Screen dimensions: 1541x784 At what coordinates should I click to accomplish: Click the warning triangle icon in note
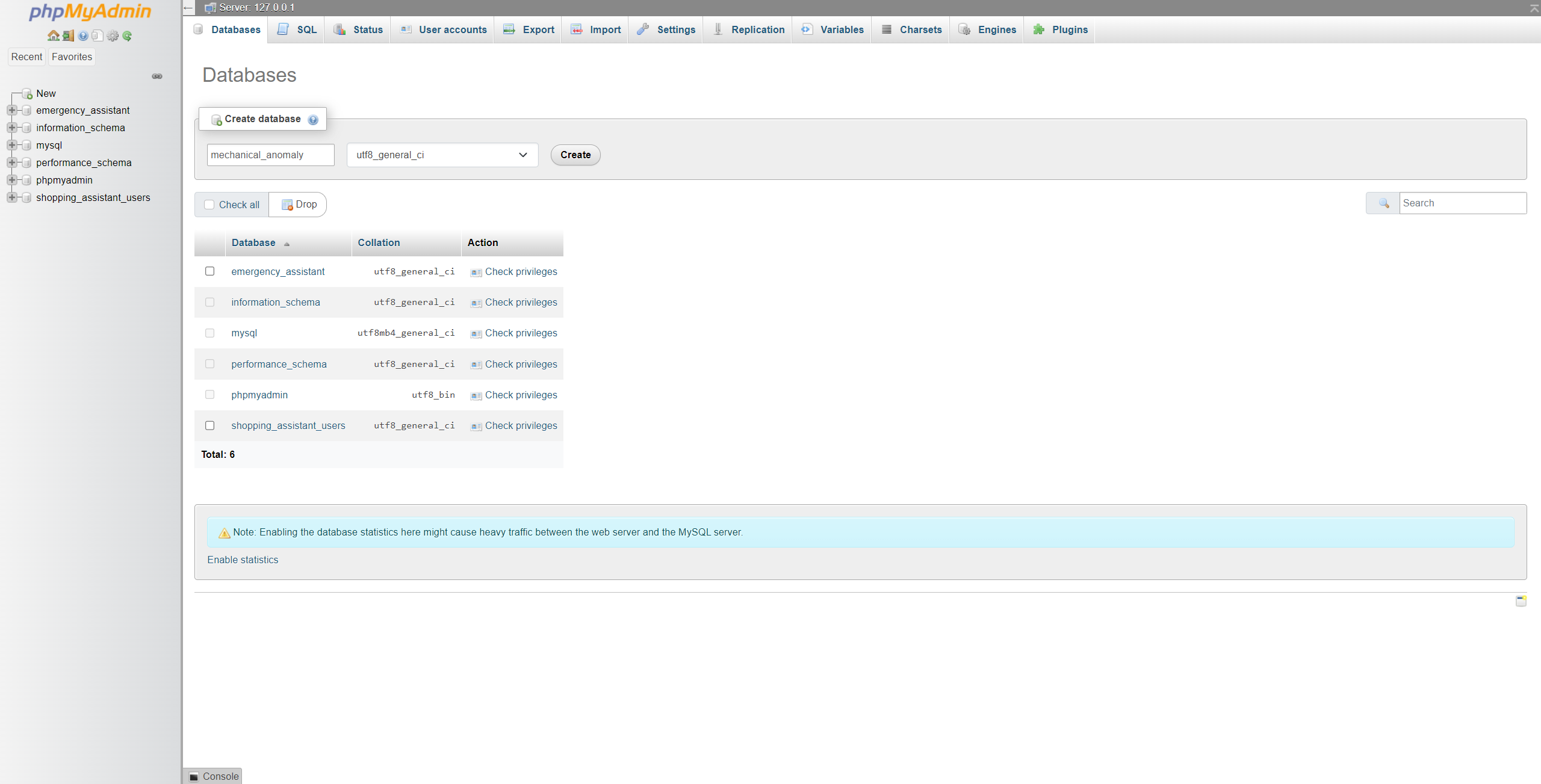pos(225,533)
